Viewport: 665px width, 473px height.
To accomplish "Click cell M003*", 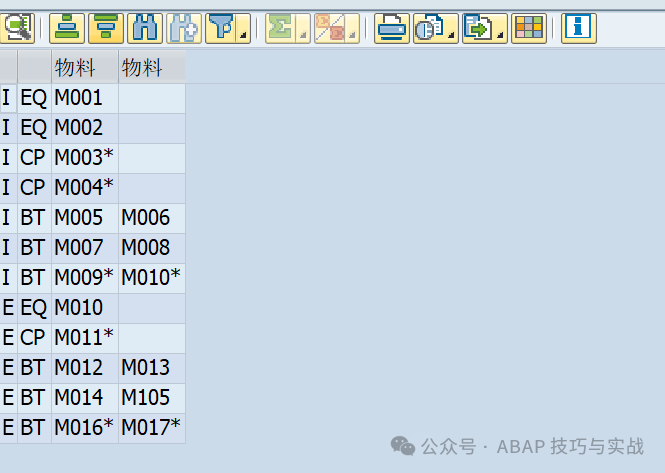I will point(85,158).
